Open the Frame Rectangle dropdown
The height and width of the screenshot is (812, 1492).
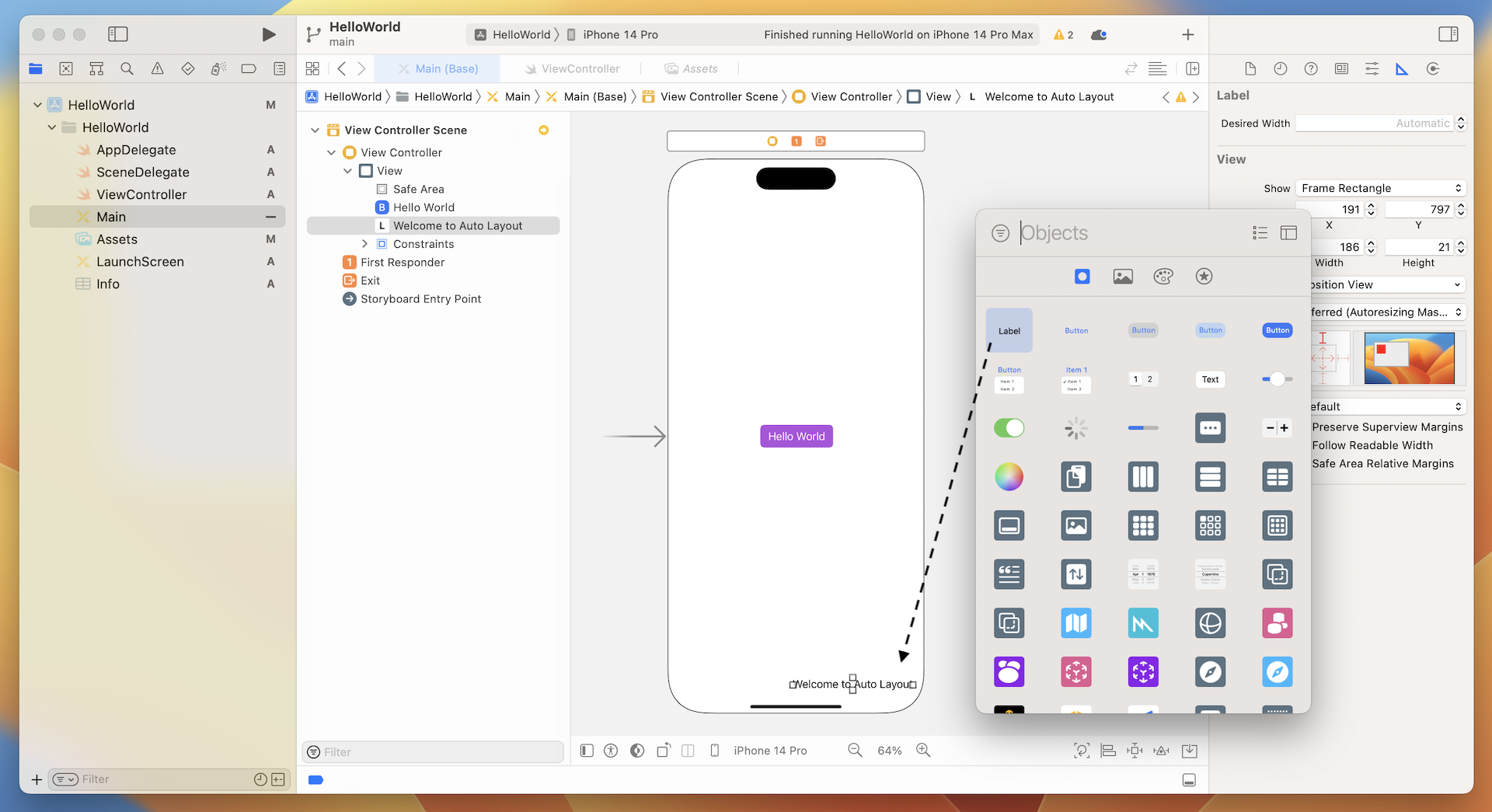tap(1381, 188)
